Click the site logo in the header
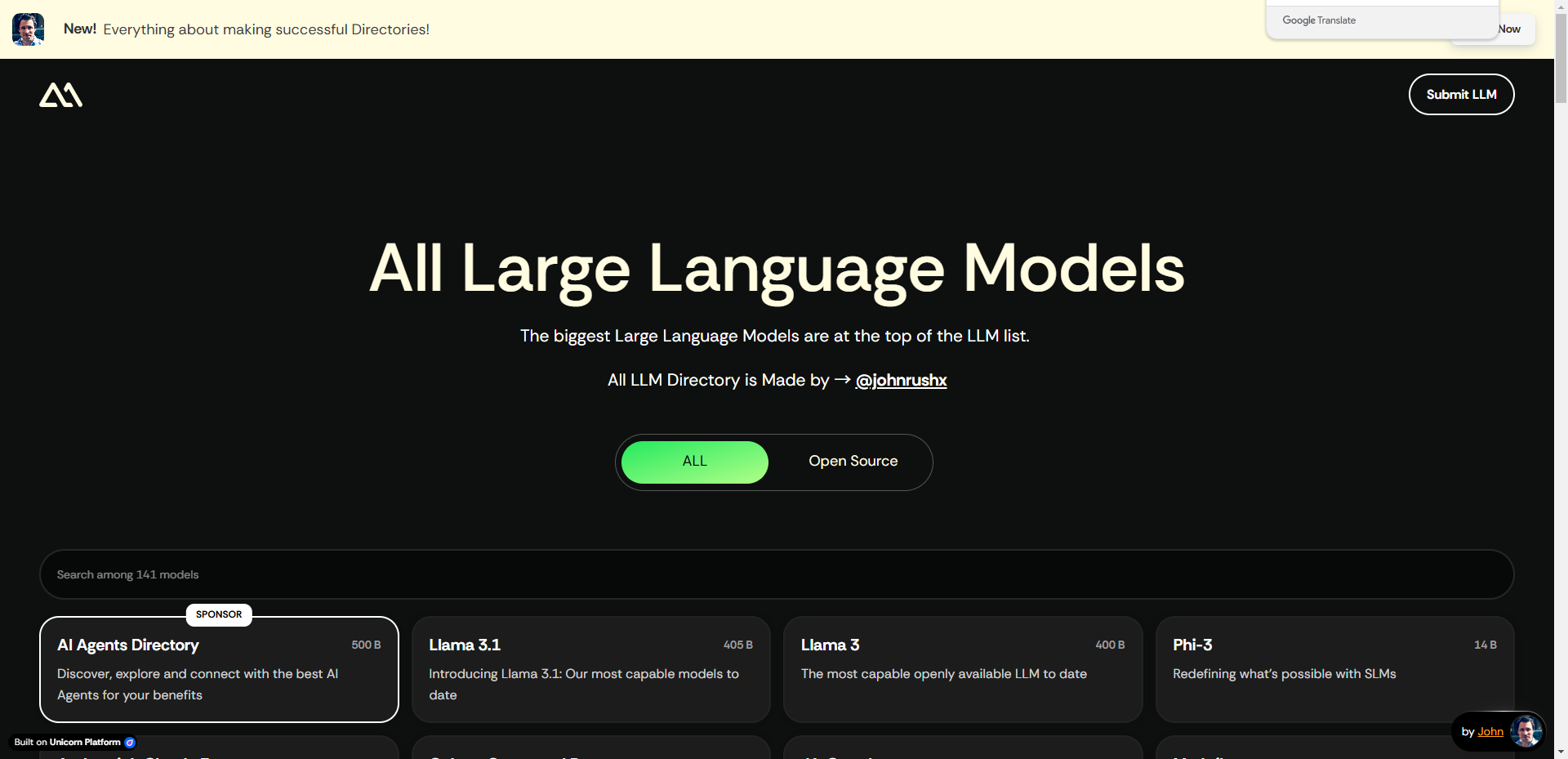 tap(60, 94)
